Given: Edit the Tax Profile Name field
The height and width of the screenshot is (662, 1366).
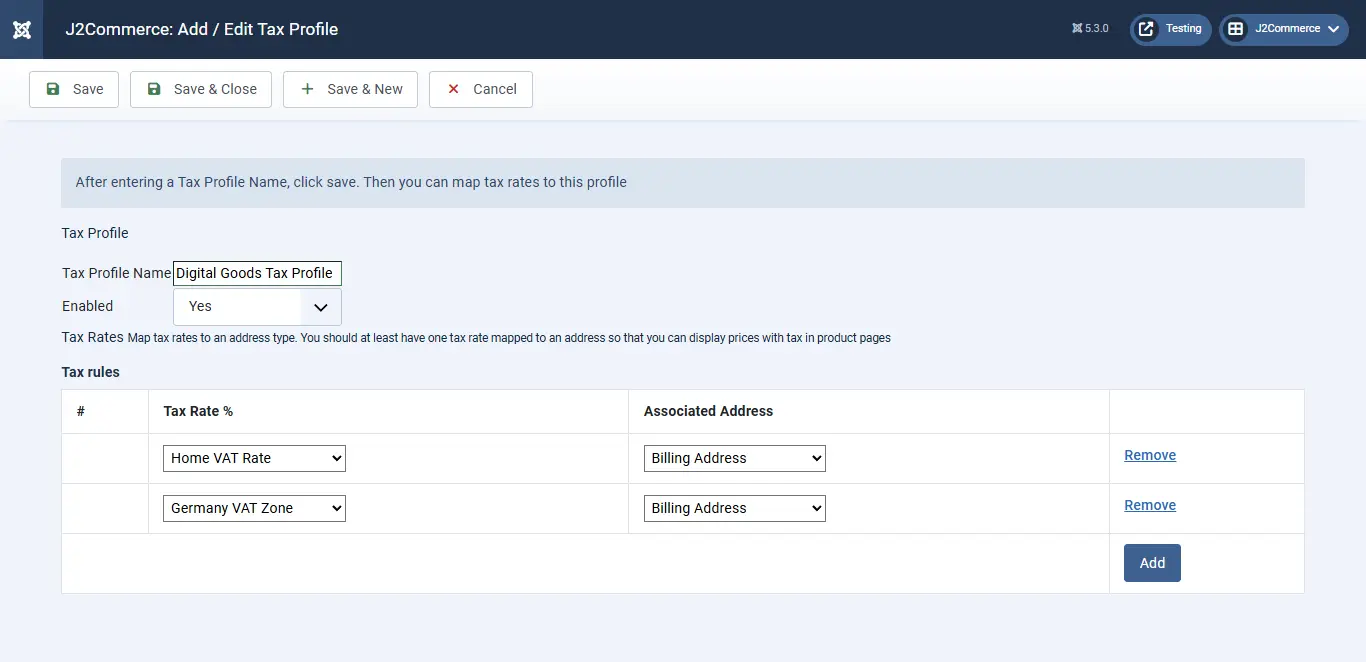Looking at the screenshot, I should [257, 273].
